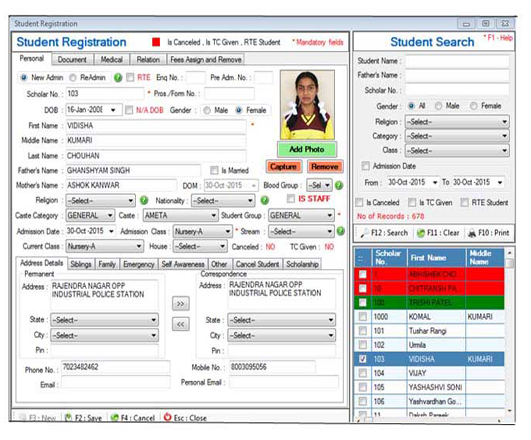
Task: Click the Add Photo button
Action: pyautogui.click(x=306, y=149)
